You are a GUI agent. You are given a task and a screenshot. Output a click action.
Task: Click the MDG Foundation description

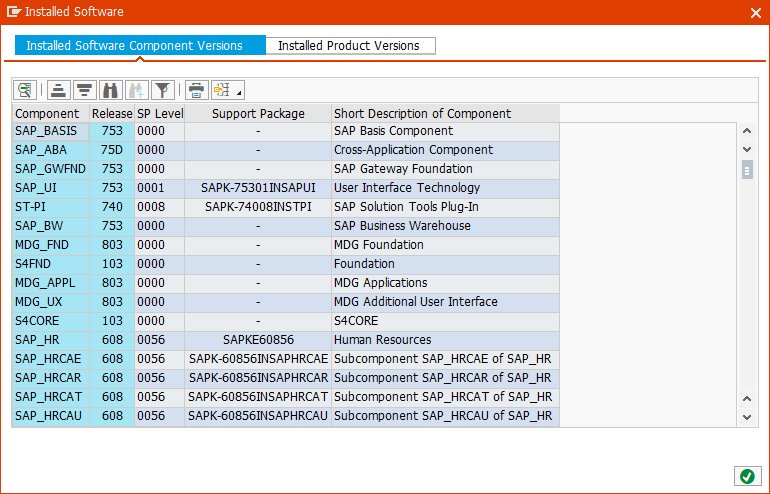click(445, 245)
